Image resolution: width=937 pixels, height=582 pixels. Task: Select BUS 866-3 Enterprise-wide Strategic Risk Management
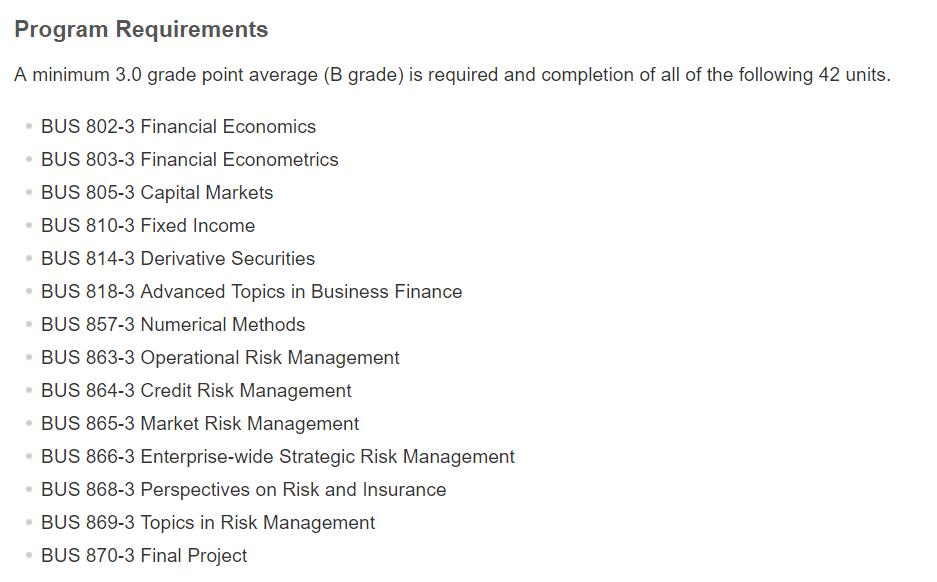(278, 457)
